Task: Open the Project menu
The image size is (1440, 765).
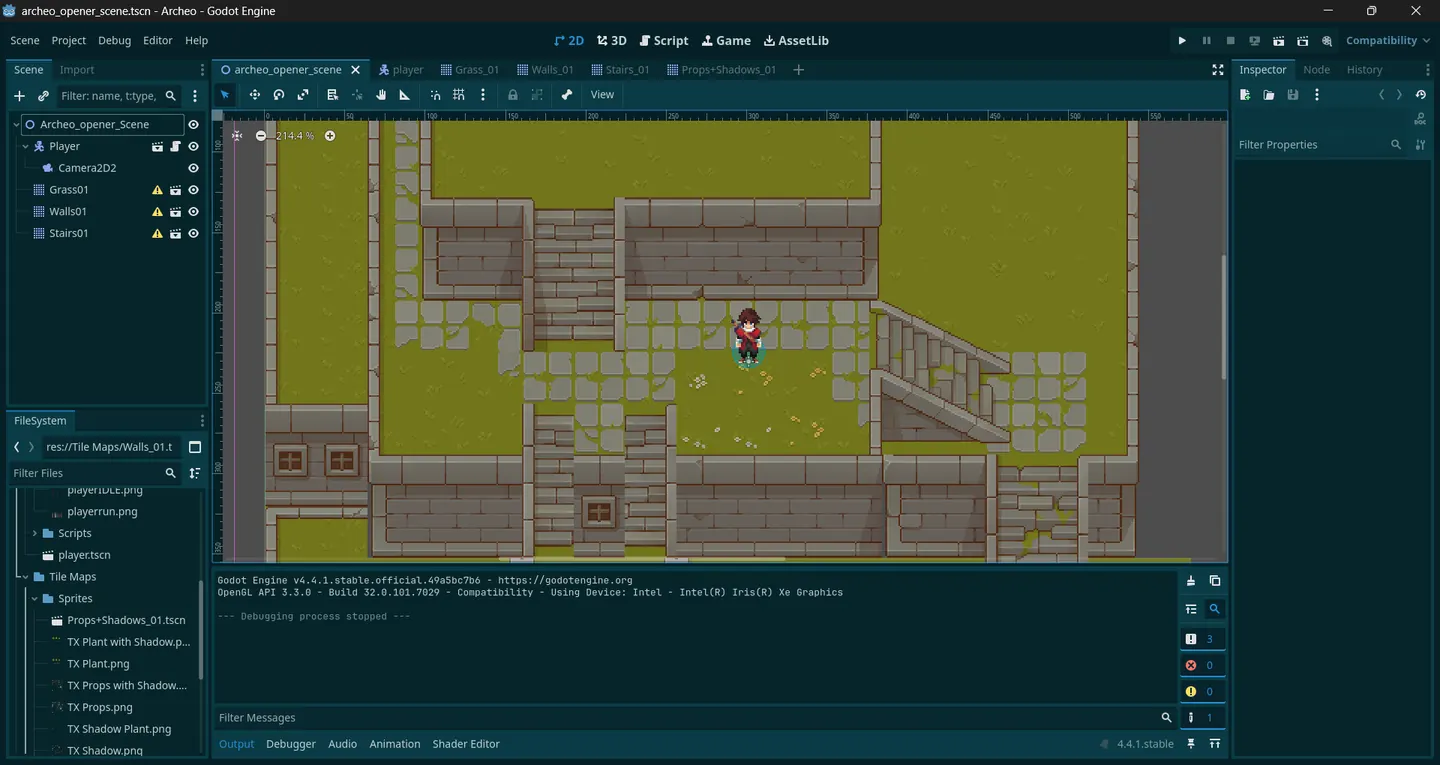Action: coord(67,40)
